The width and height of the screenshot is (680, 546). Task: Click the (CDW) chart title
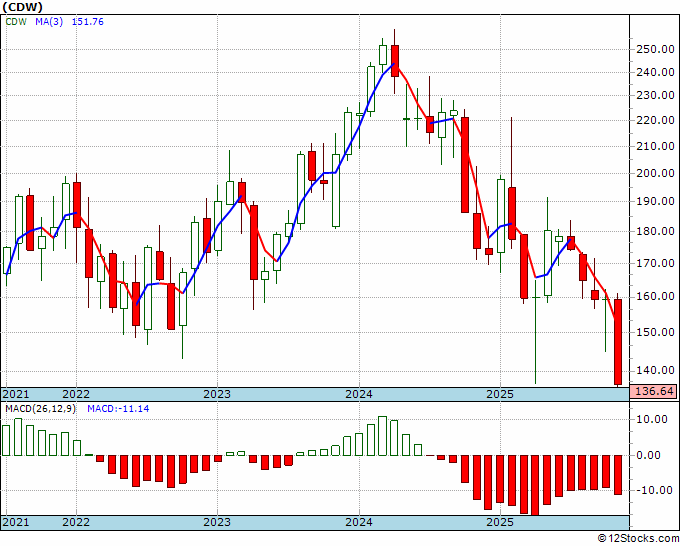pos(23,7)
